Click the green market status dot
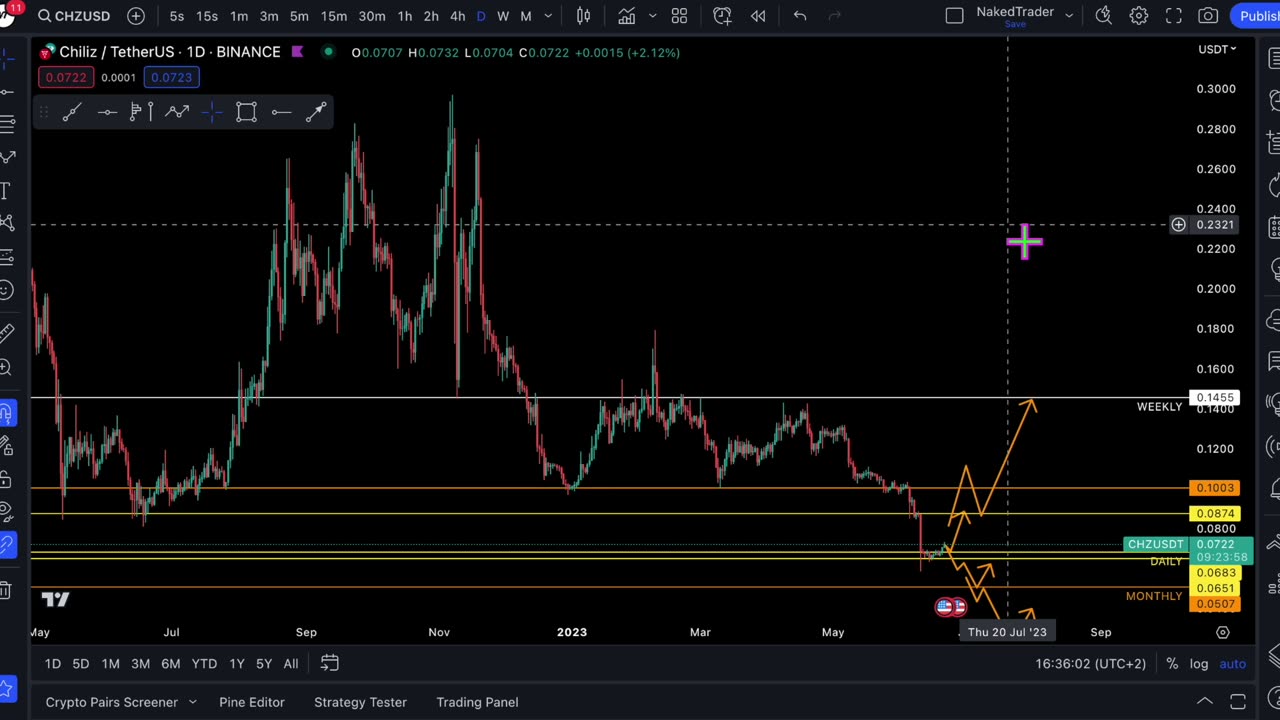 click(328, 52)
